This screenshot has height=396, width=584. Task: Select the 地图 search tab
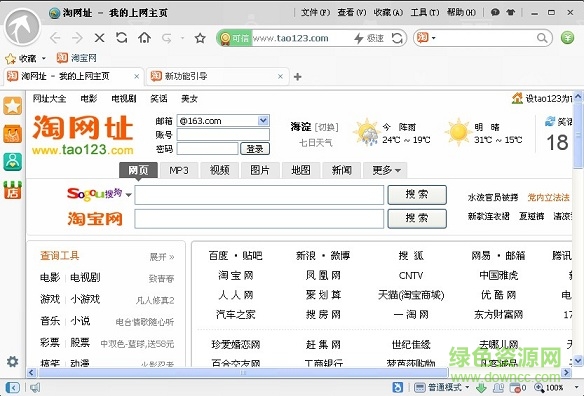[x=301, y=170]
